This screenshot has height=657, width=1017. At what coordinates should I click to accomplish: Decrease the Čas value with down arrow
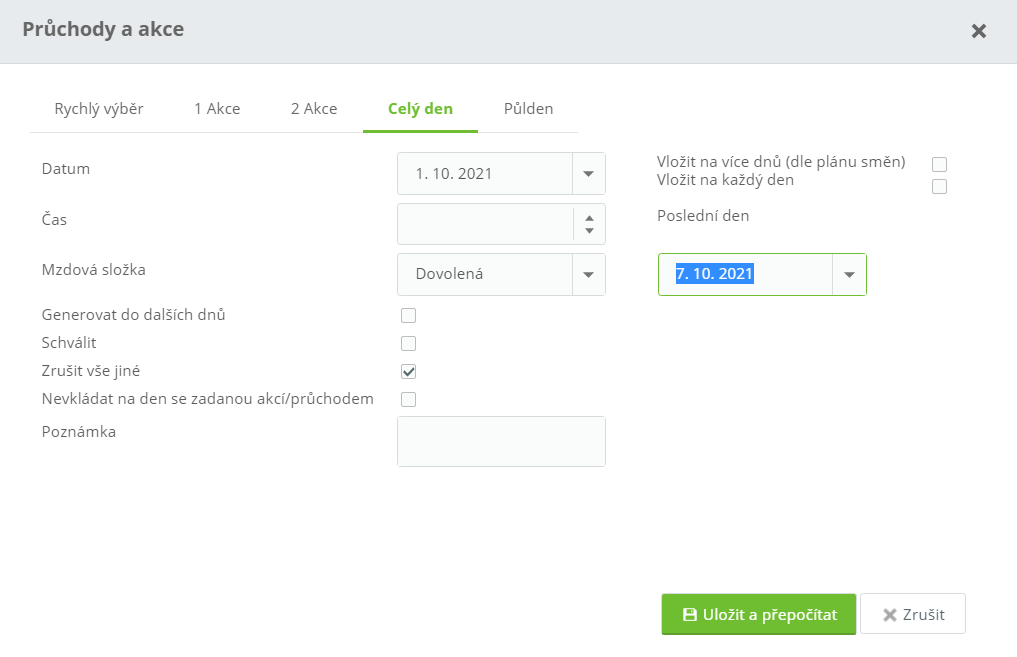(589, 231)
